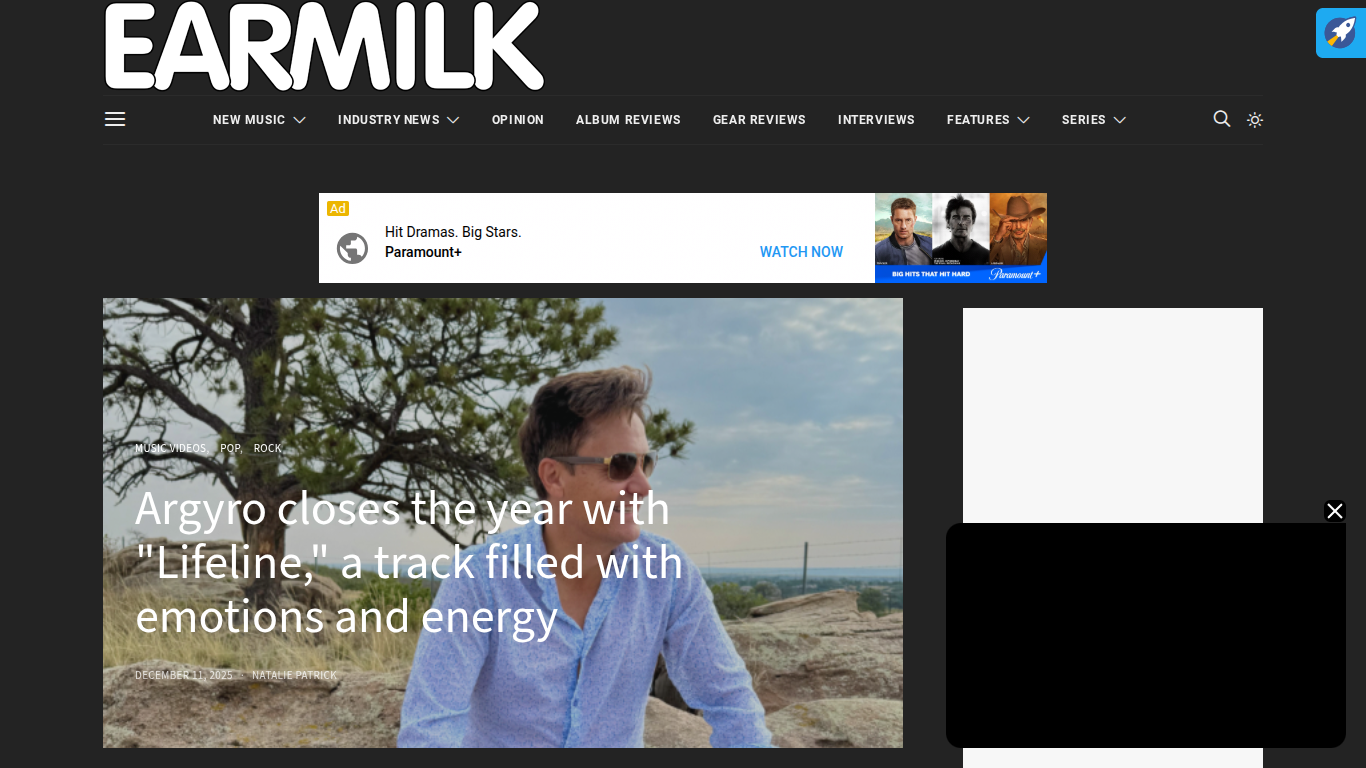Image resolution: width=1366 pixels, height=768 pixels.
Task: Expand the Series menu chevron
Action: (x=1119, y=120)
